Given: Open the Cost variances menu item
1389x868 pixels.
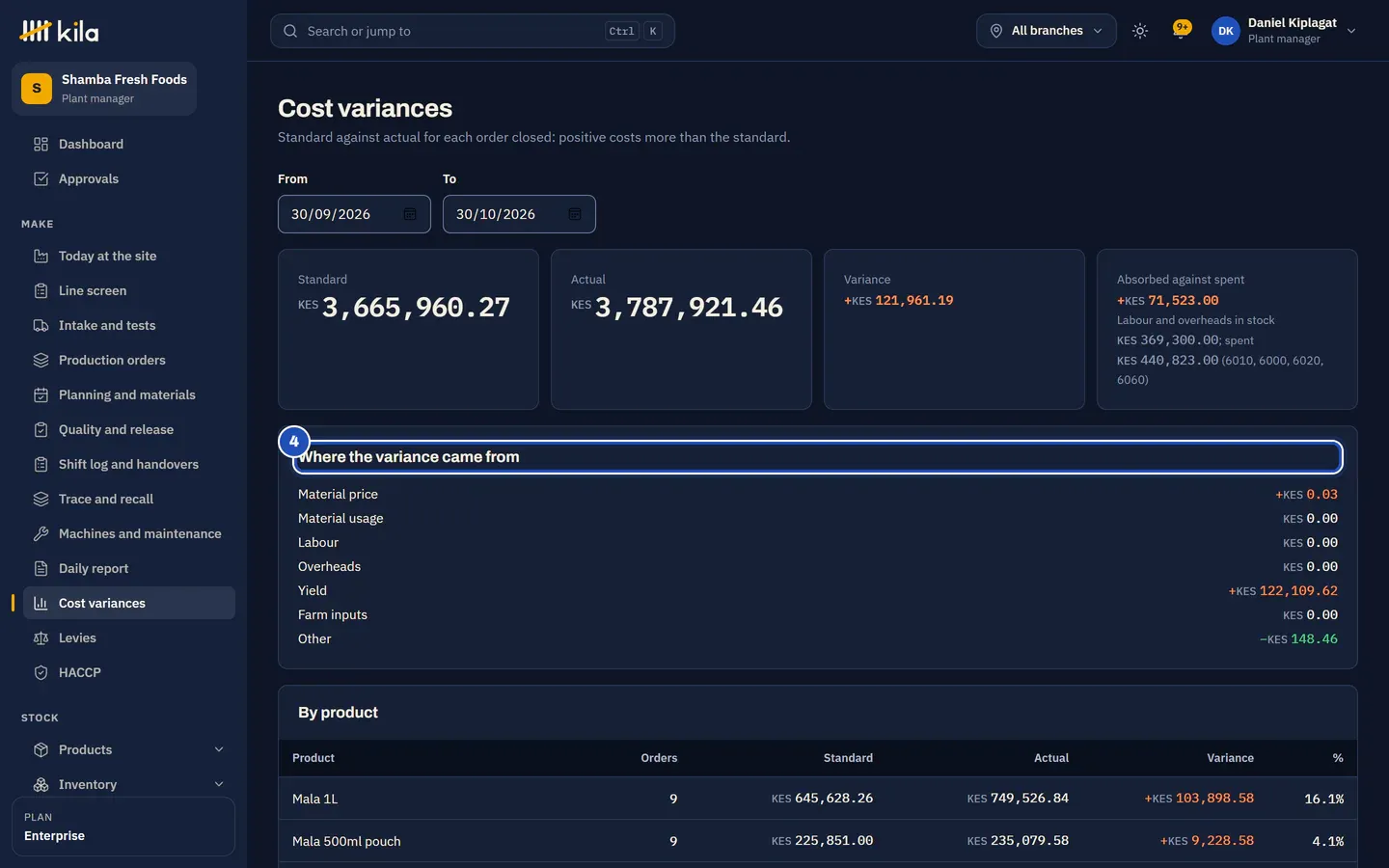Looking at the screenshot, I should [129, 603].
